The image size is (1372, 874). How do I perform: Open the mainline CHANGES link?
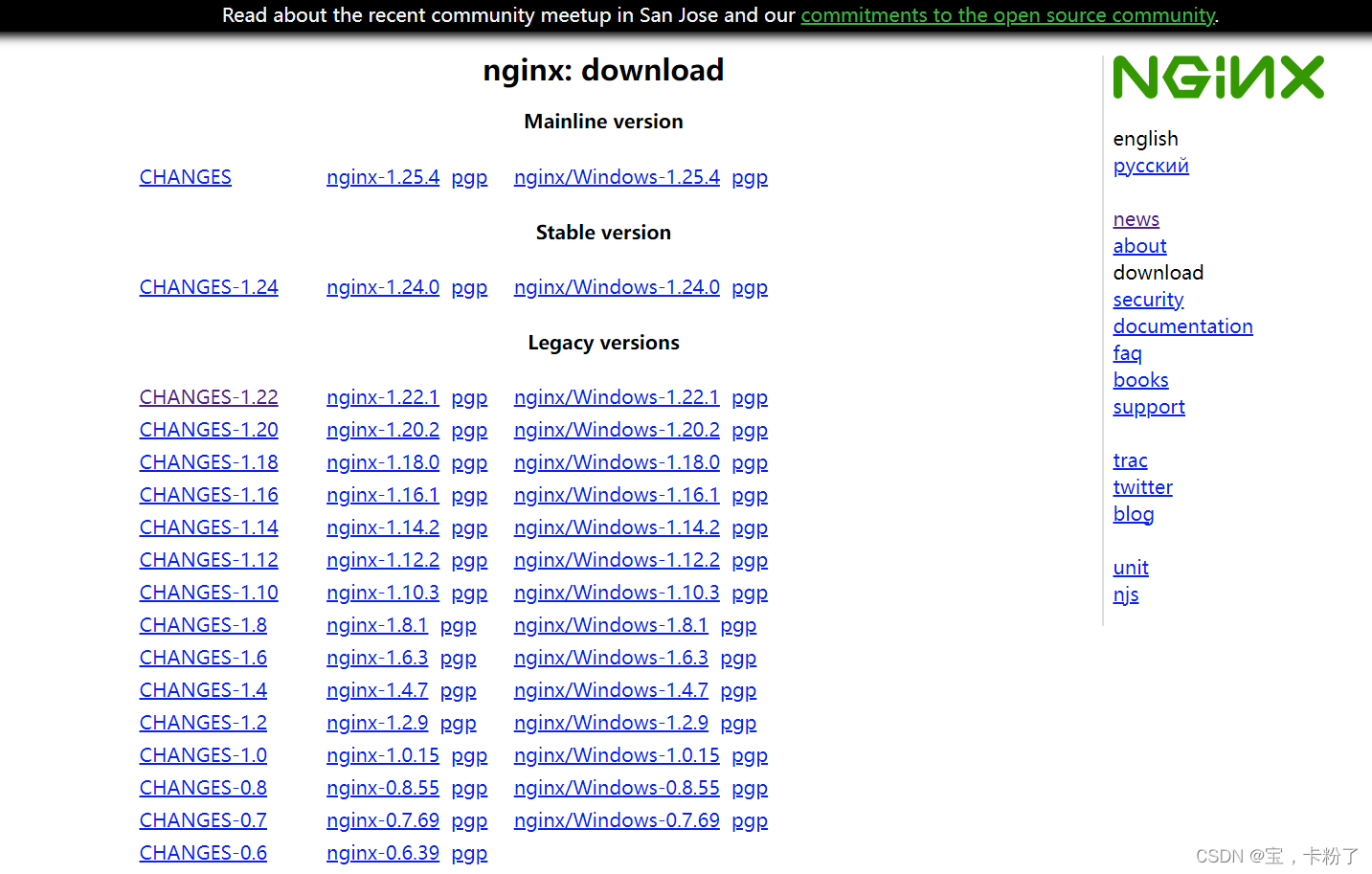pos(186,177)
